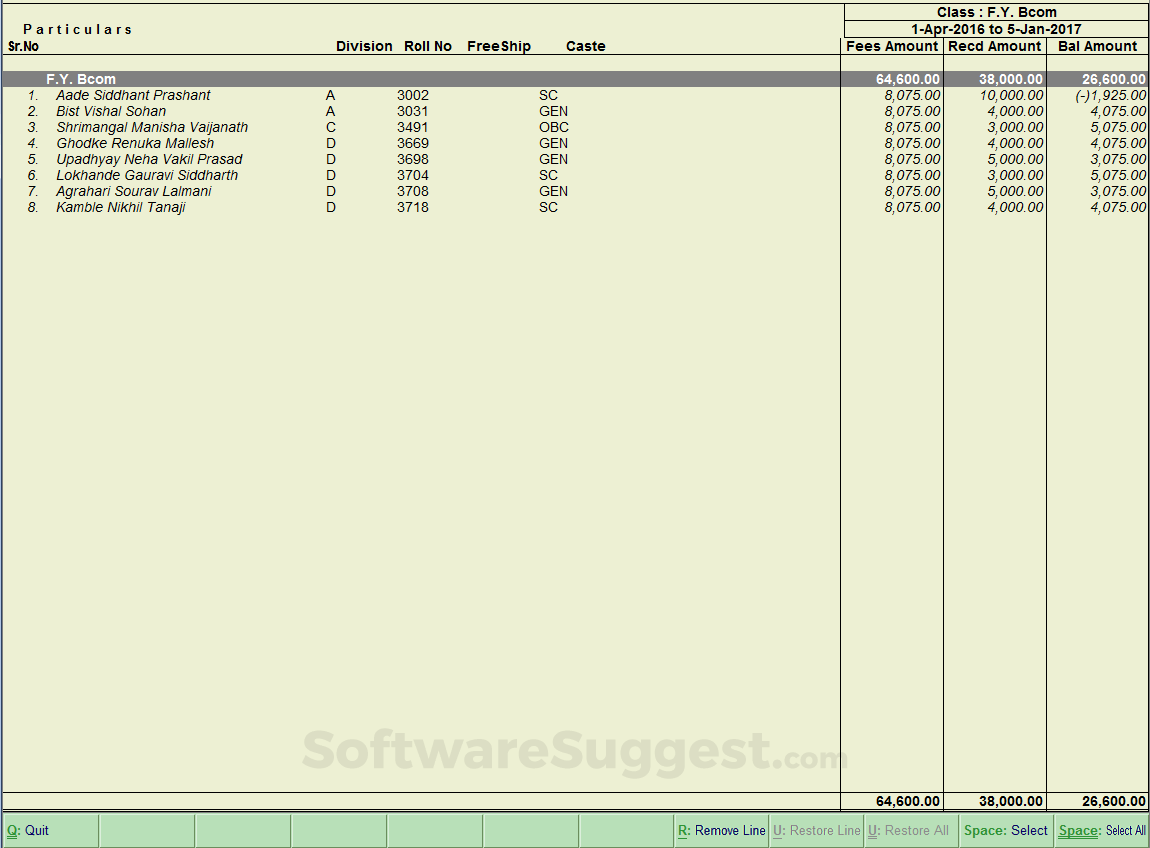Viewport: 1150px width, 848px height.
Task: Click the Q: Quit button
Action: (x=30, y=830)
